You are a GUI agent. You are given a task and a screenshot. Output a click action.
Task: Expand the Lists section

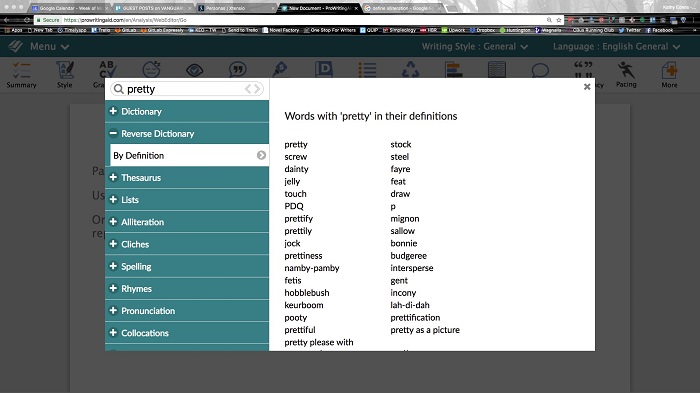[x=187, y=200]
